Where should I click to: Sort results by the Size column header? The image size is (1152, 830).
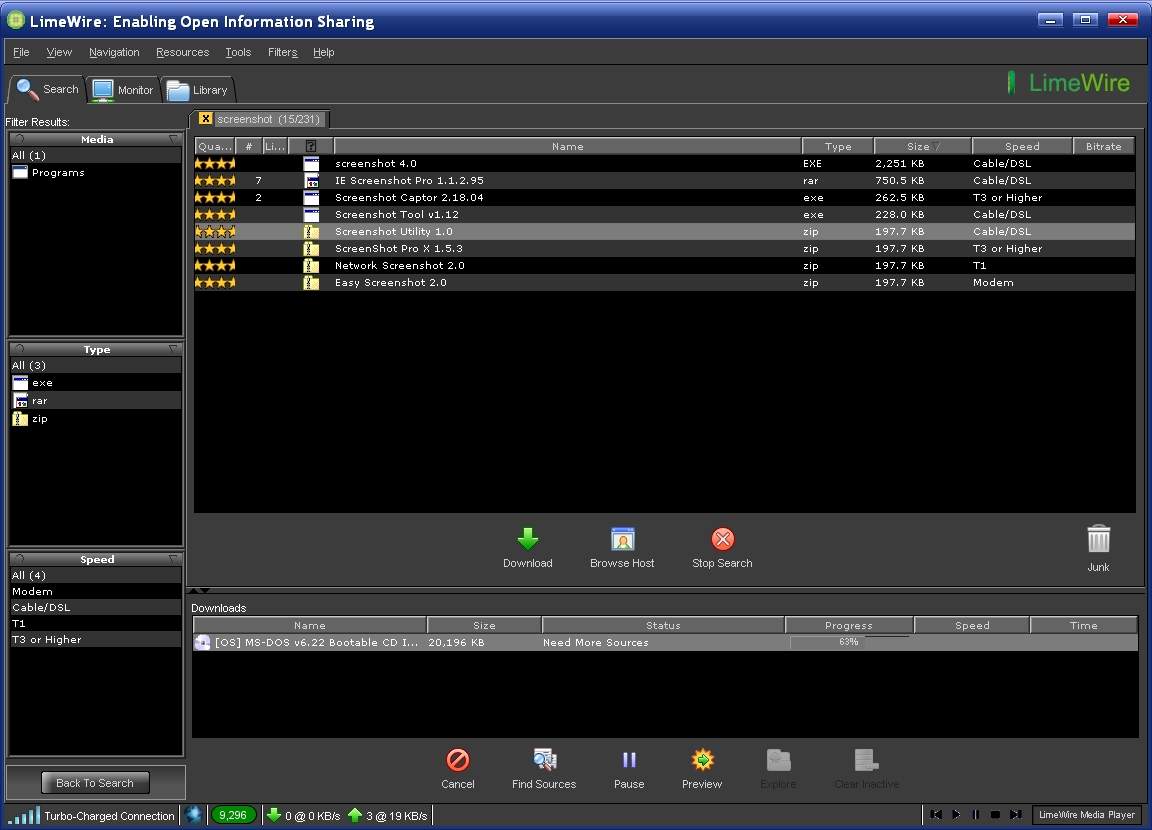point(922,146)
